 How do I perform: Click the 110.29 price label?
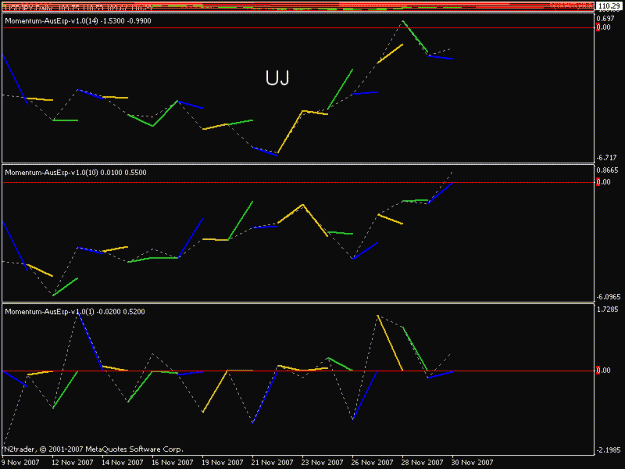[609, 6]
